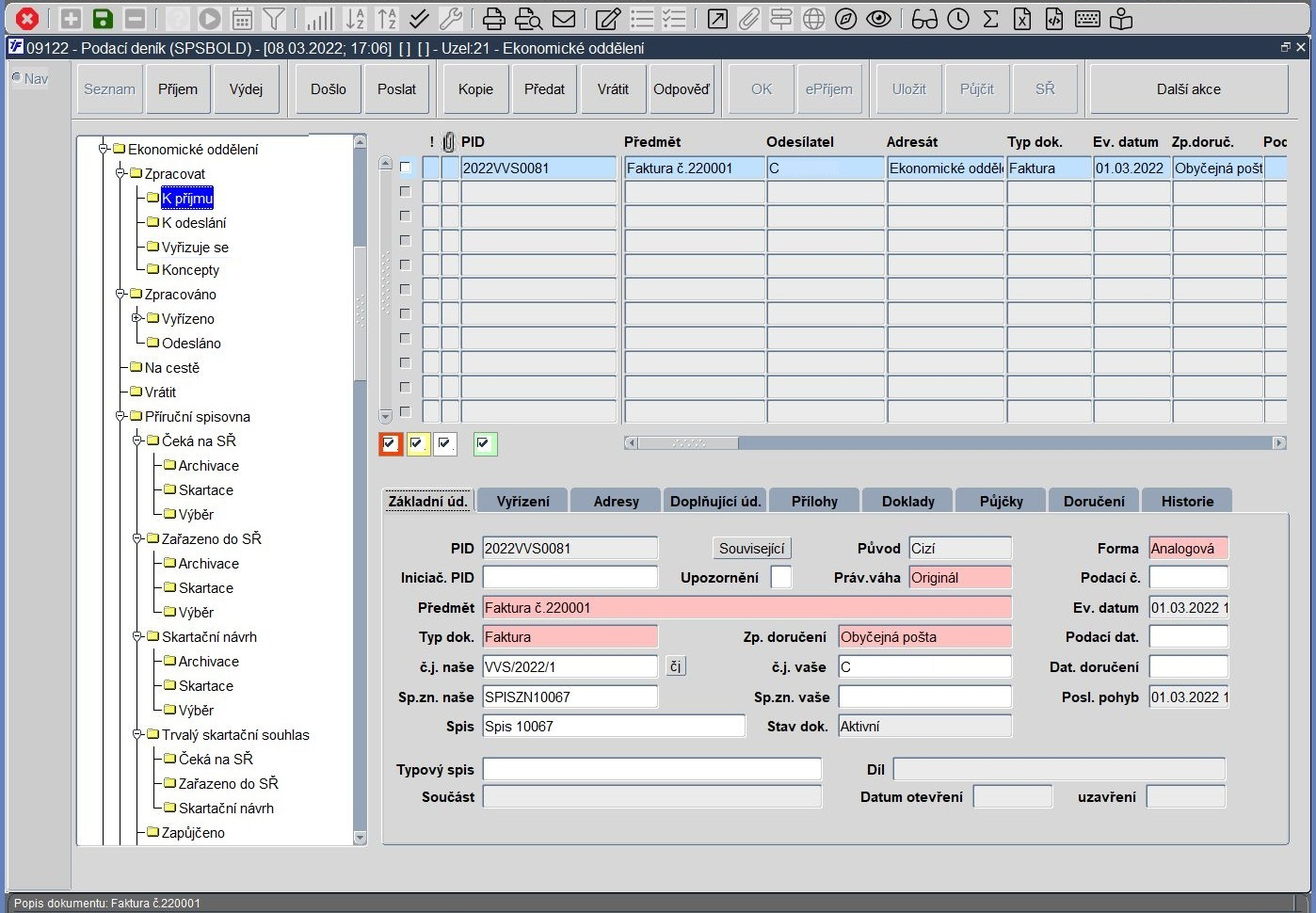Click the sigma sum icon
This screenshot has height=913, width=1316.
click(990, 19)
